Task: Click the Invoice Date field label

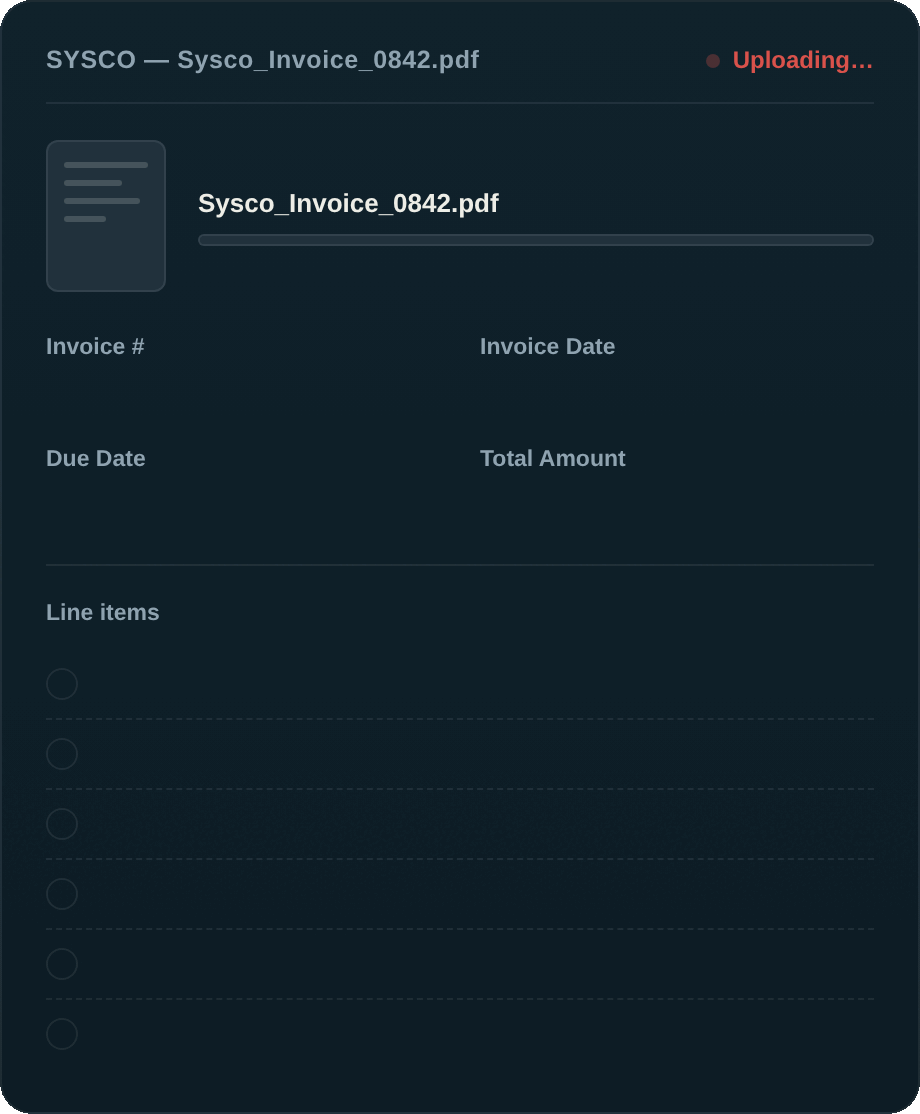Action: tap(548, 347)
